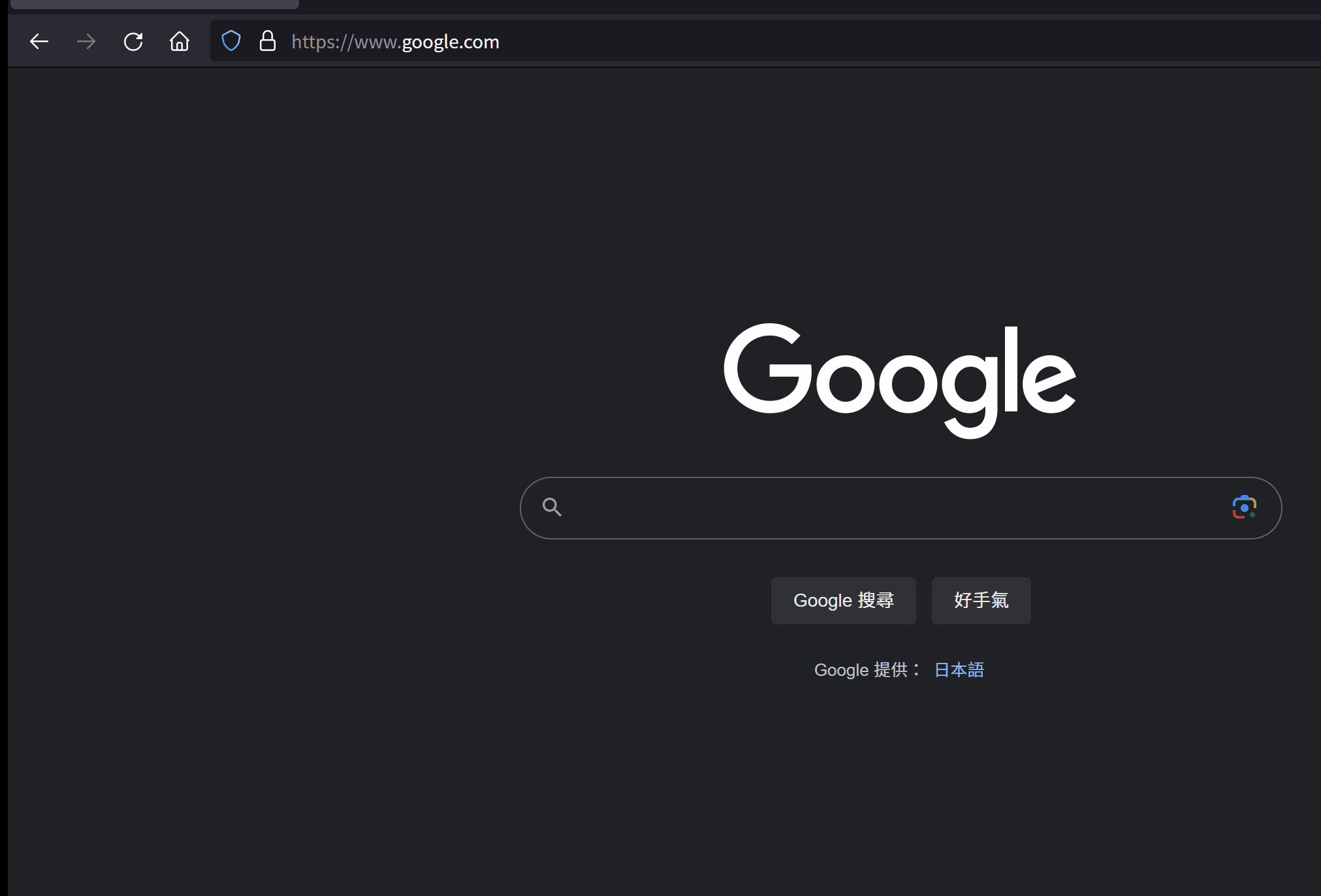
Task: Click the back navigation arrow
Action: 39,41
